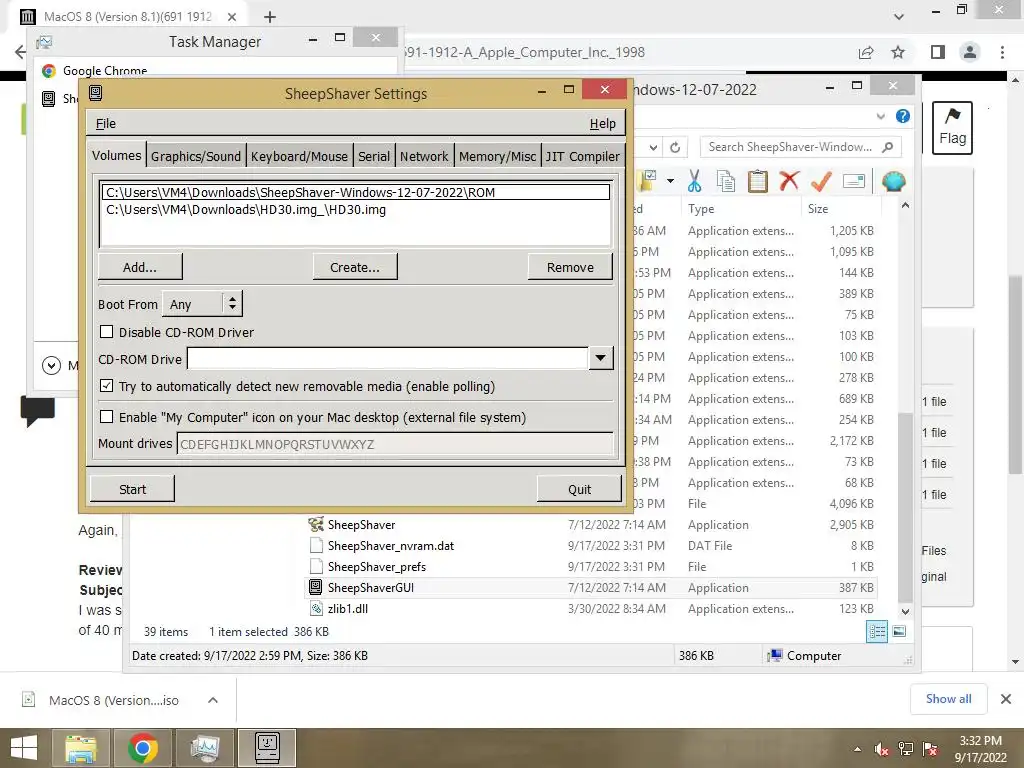Switch to the JIT Compiler tab

(x=583, y=156)
